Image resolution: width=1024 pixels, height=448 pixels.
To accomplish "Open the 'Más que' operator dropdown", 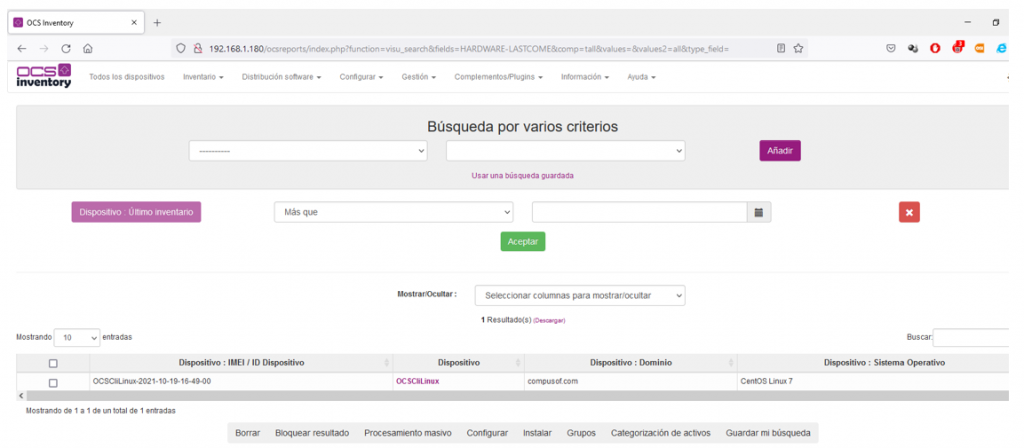I will (x=394, y=212).
